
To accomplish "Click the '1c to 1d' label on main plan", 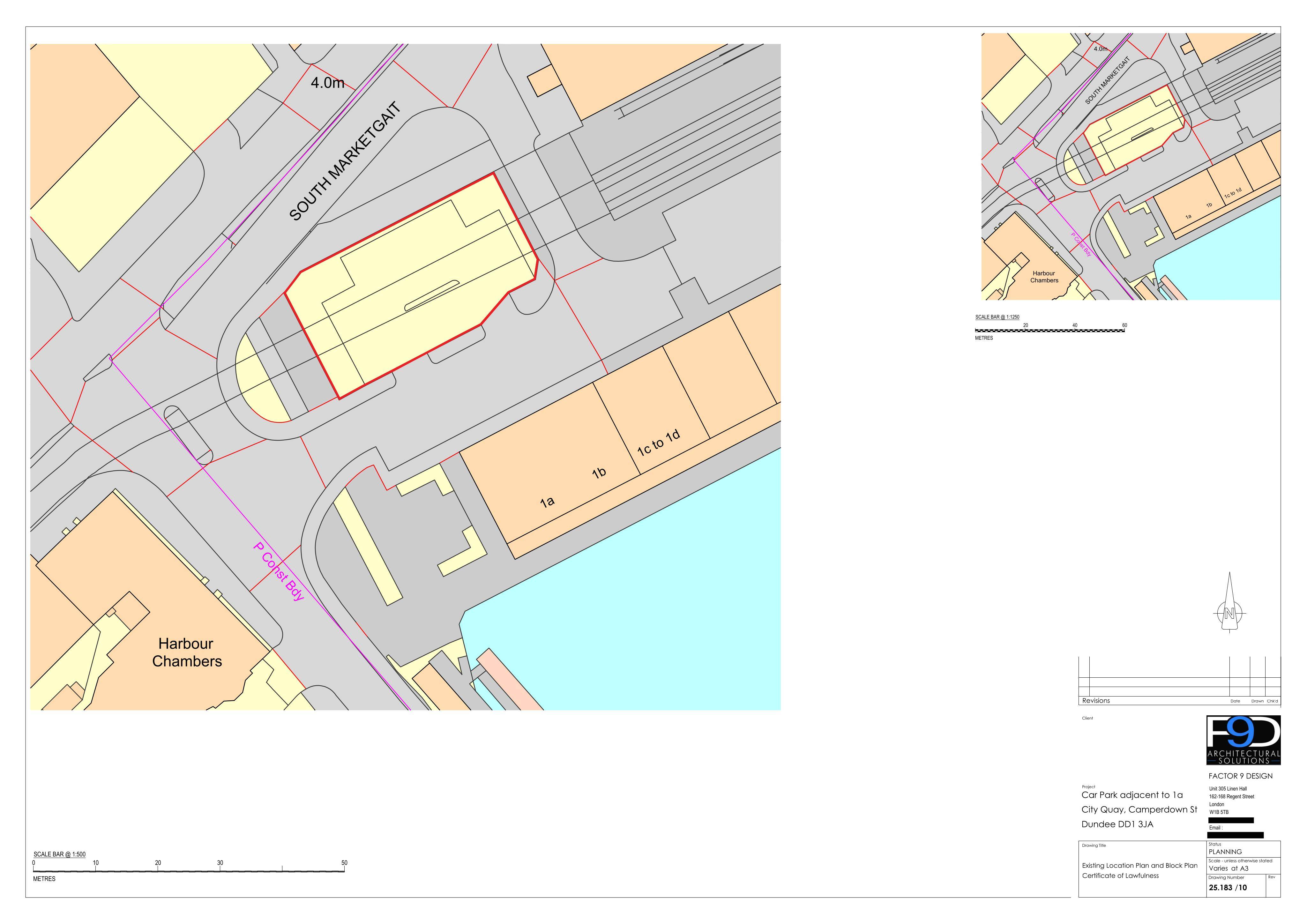I will (x=659, y=443).
